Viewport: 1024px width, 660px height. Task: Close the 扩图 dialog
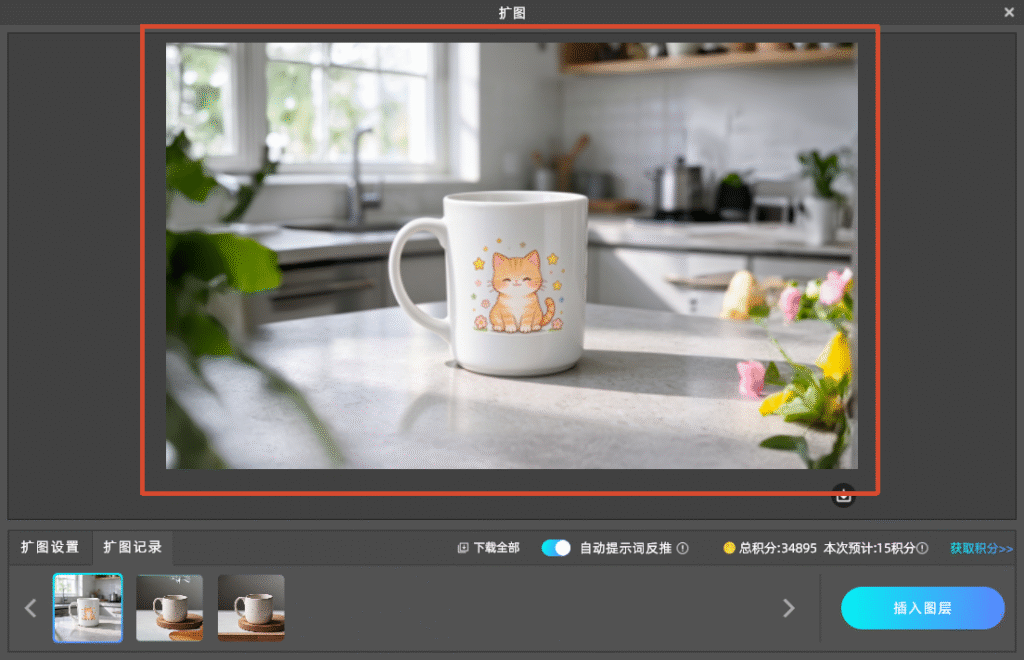(x=1008, y=12)
